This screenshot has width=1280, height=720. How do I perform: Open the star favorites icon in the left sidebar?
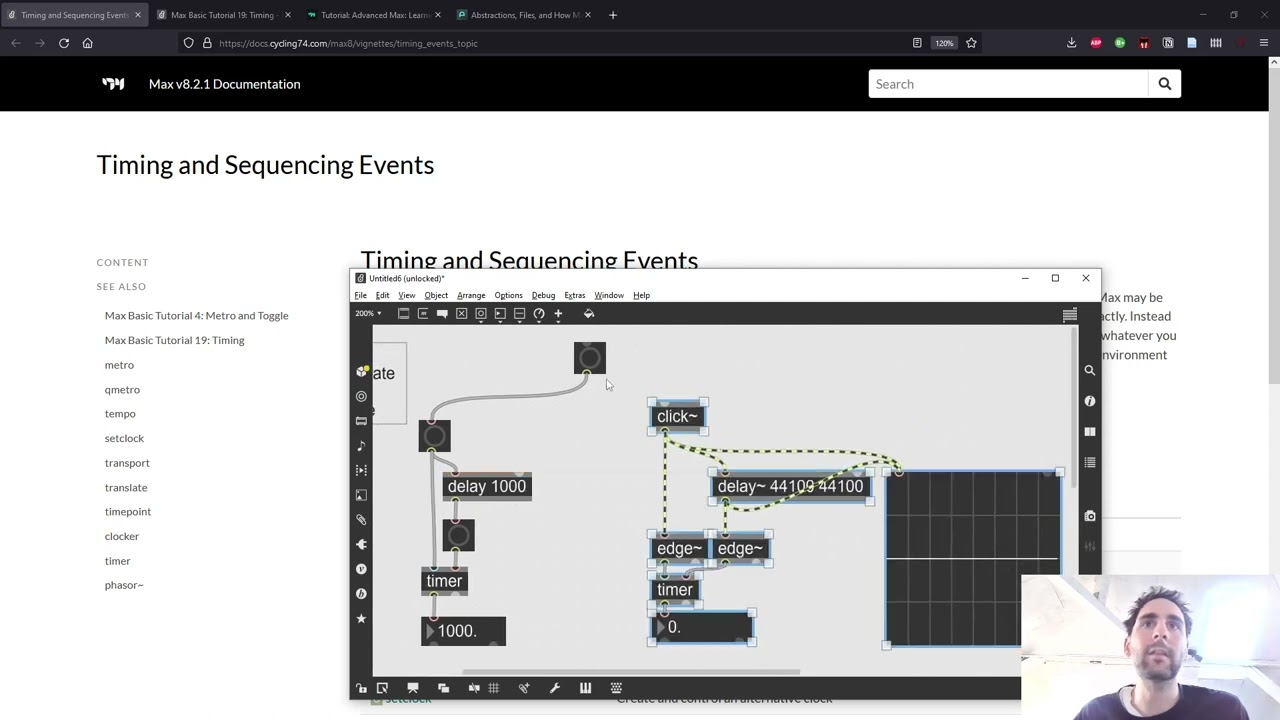point(361,619)
